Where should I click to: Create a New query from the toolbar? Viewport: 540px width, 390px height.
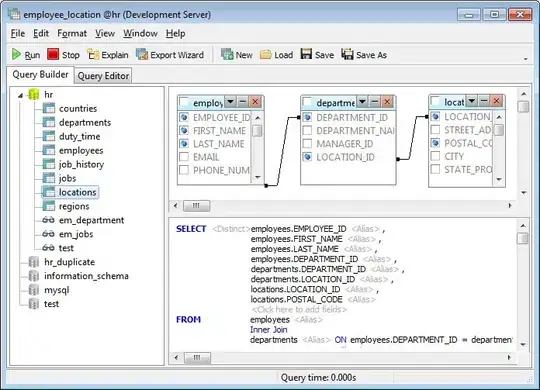[x=237, y=55]
